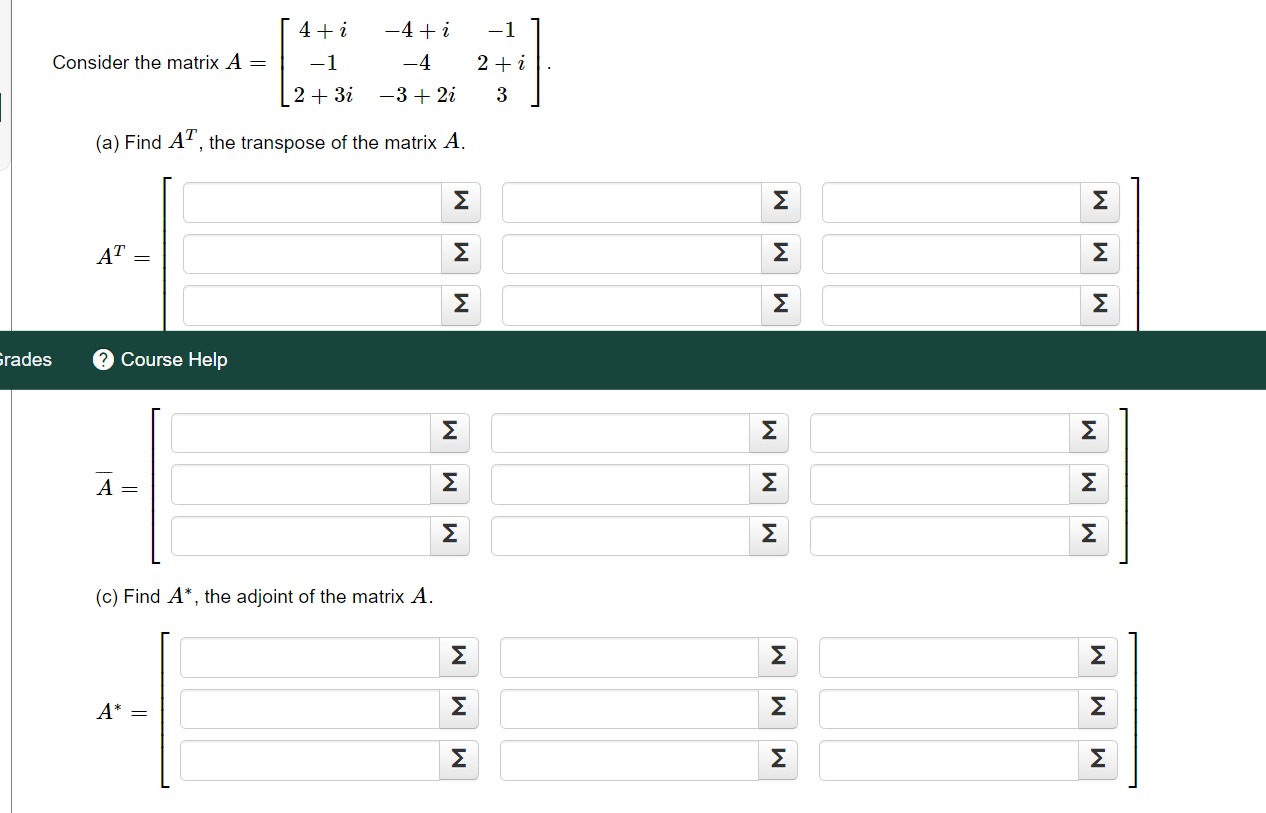Viewport: 1266px width, 813px height.
Task: Click the first input field of A transpose
Action: [310, 201]
